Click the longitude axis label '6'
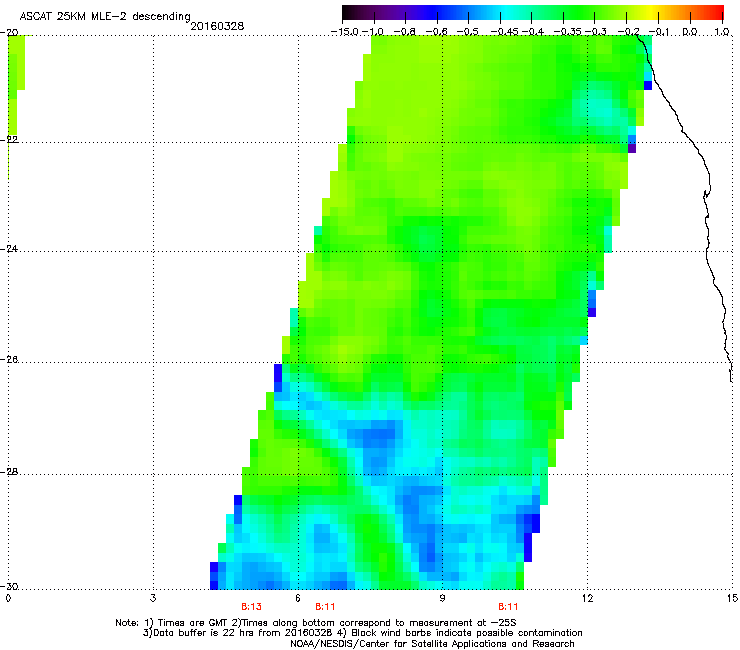This screenshot has width=740, height=650. 298,599
